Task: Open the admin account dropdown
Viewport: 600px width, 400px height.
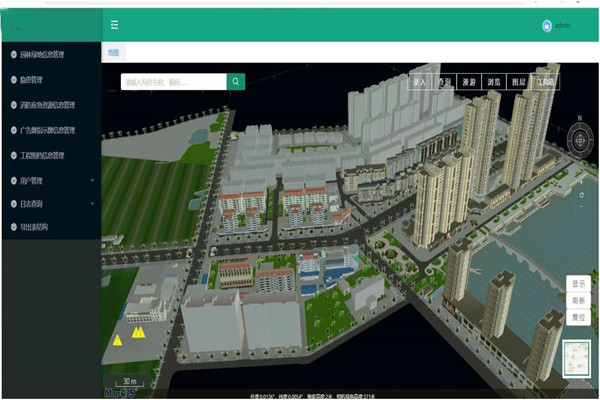Action: [562, 26]
